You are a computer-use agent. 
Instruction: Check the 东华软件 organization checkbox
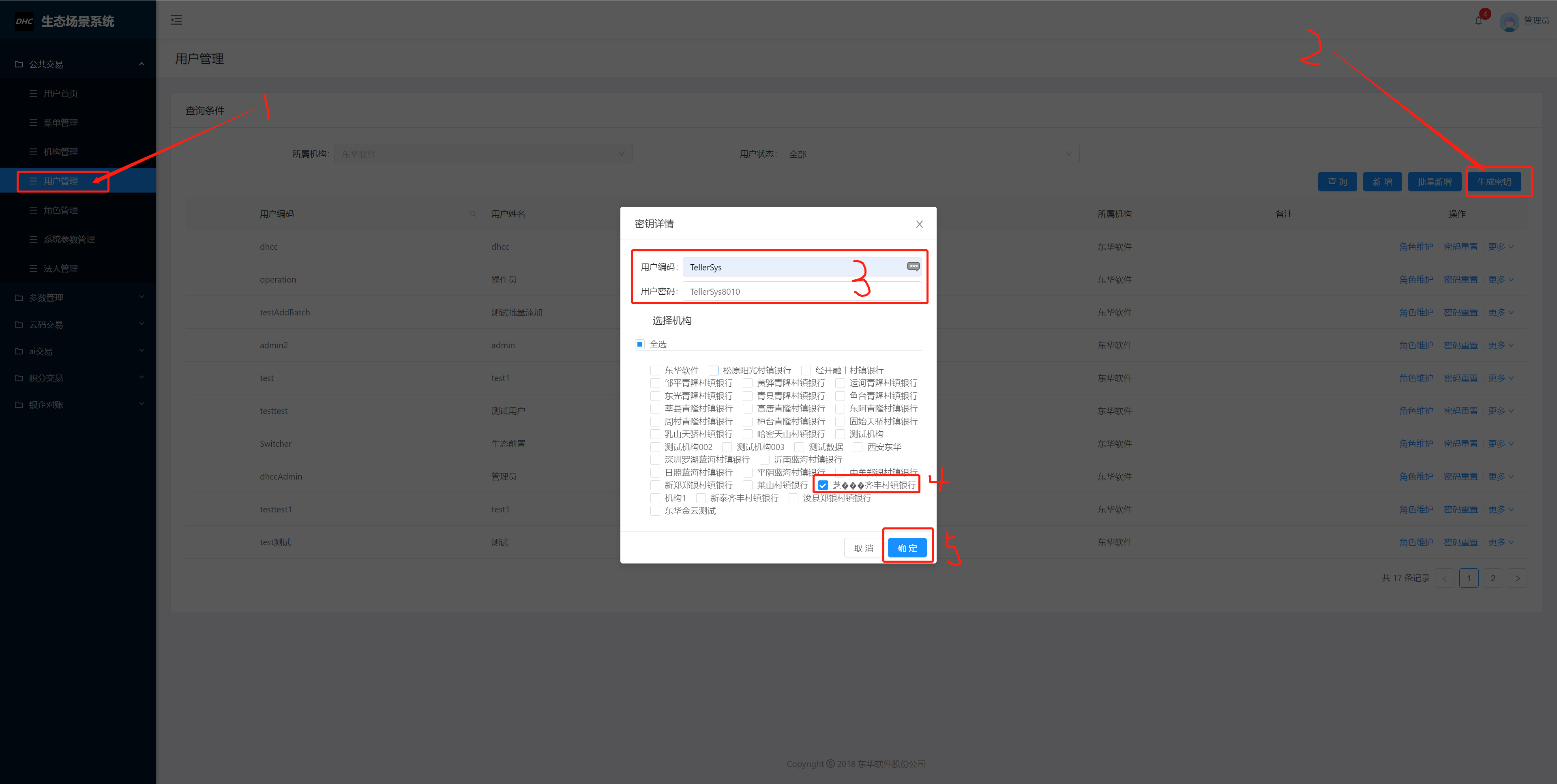point(654,371)
